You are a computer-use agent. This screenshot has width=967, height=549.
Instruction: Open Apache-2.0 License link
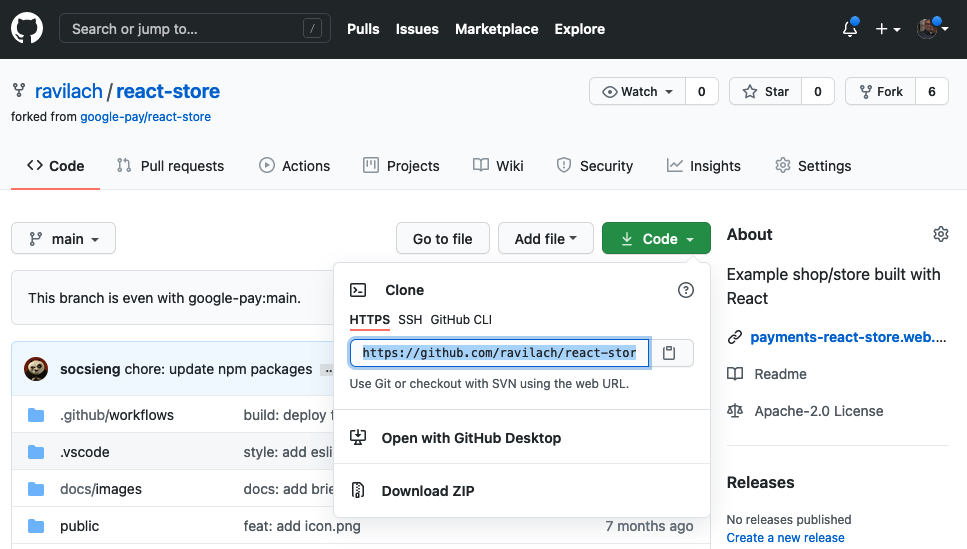coord(818,411)
